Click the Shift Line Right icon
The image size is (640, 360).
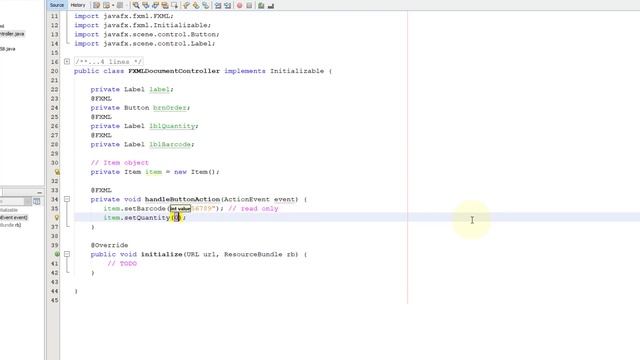click(228, 5)
